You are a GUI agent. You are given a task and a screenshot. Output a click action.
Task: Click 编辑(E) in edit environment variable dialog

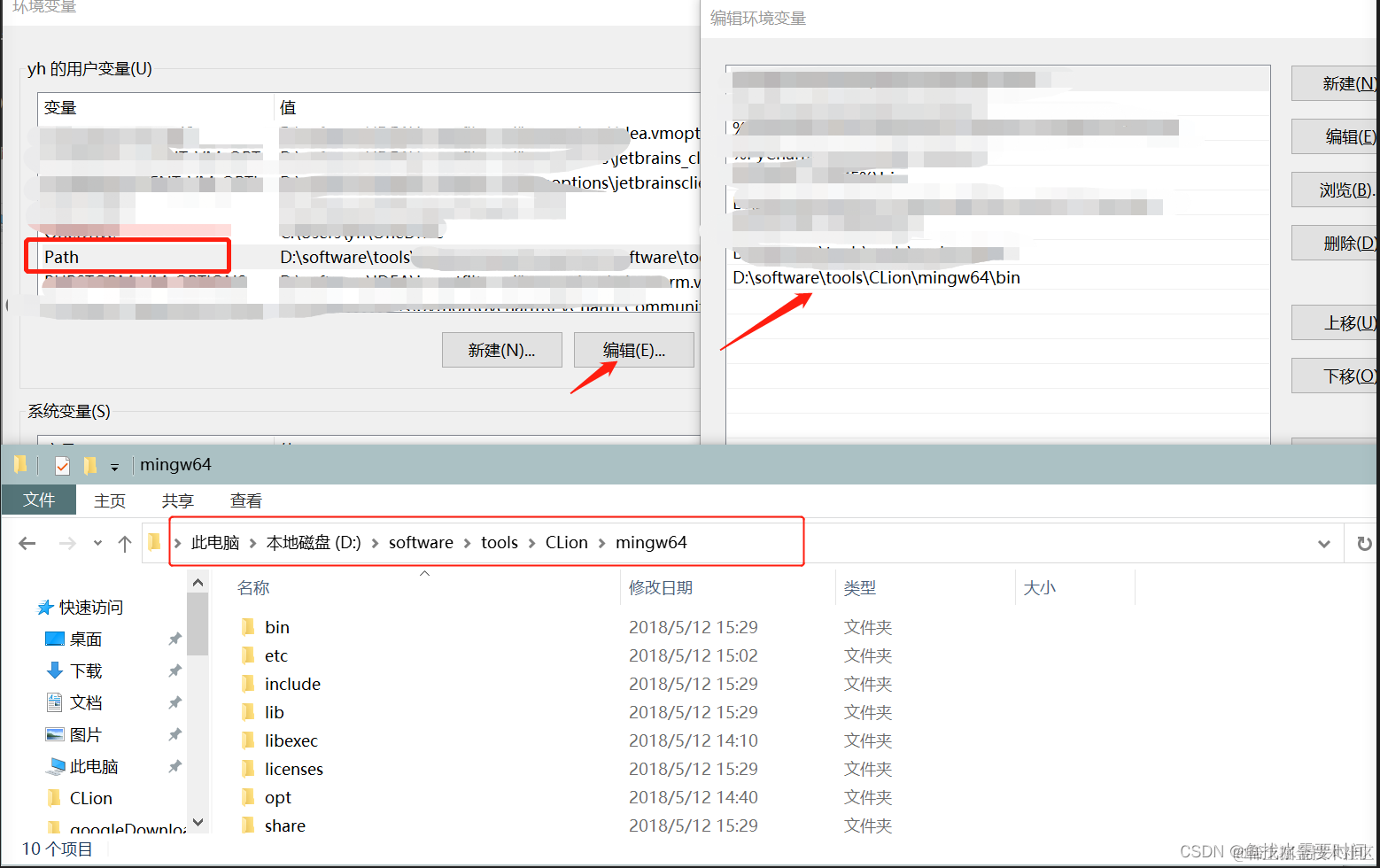pyautogui.click(x=1335, y=136)
